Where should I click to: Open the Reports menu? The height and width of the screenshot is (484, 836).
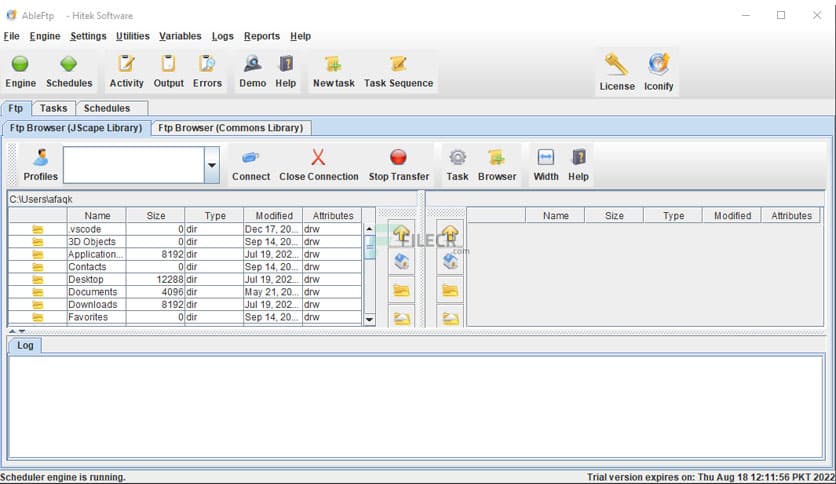(x=262, y=36)
